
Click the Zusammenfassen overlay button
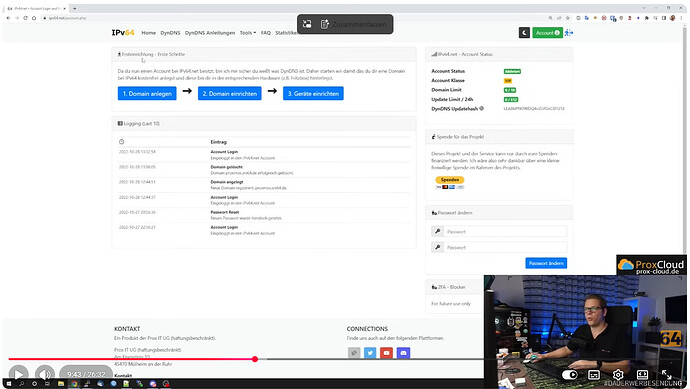pos(354,24)
